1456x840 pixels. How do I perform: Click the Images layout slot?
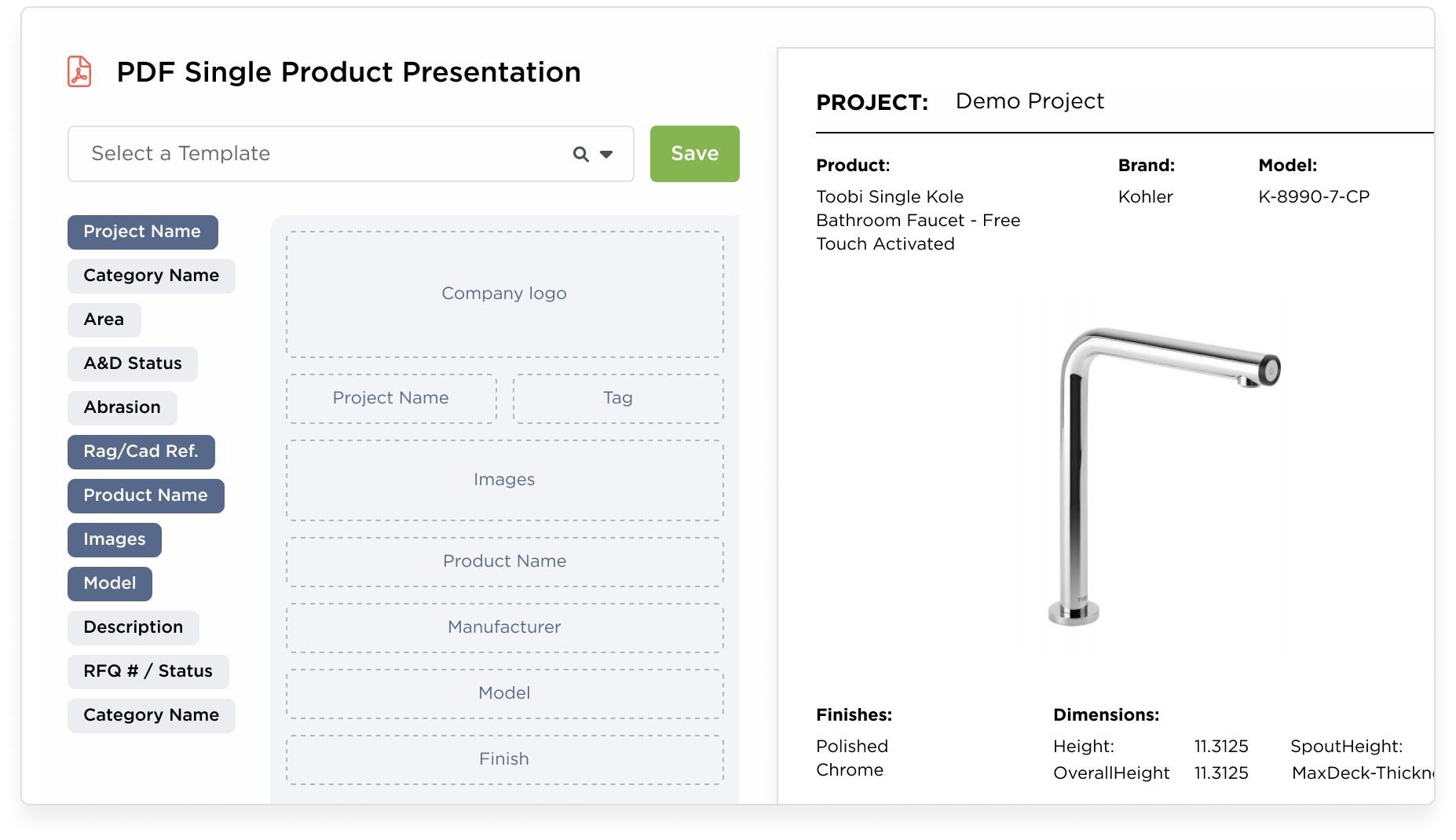[x=504, y=480]
